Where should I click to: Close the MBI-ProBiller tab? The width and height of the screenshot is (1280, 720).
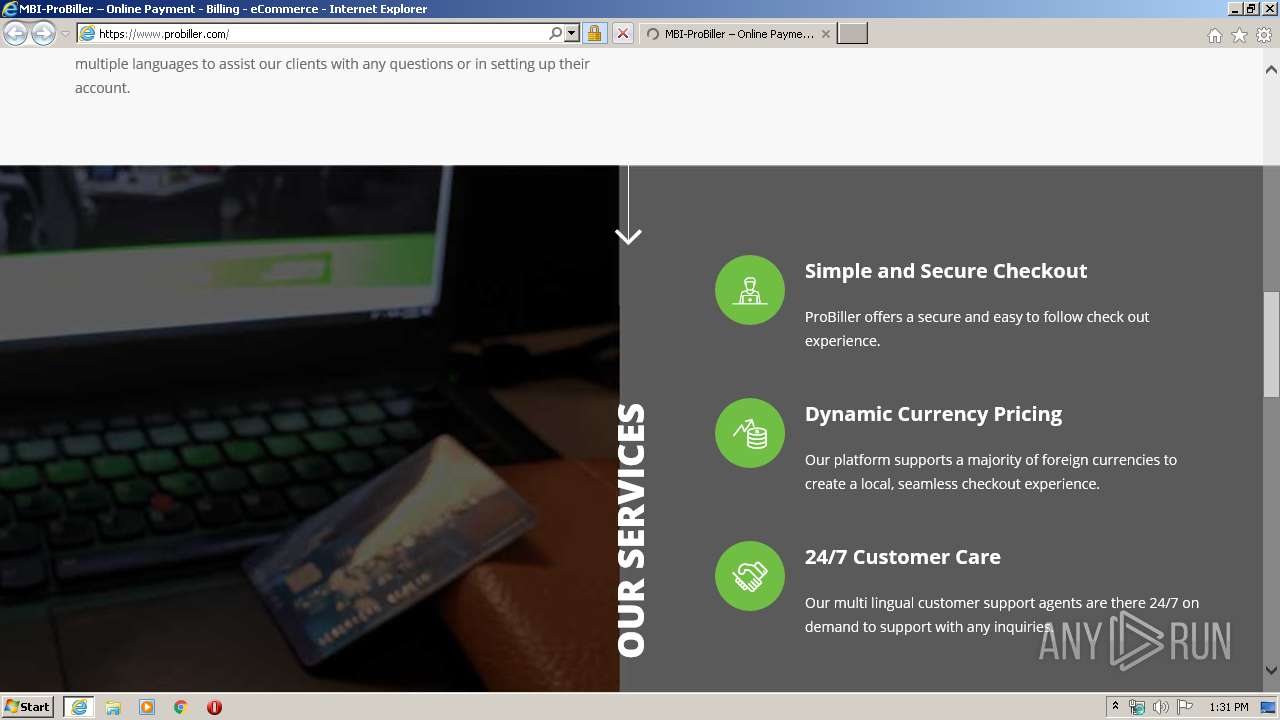pos(826,34)
